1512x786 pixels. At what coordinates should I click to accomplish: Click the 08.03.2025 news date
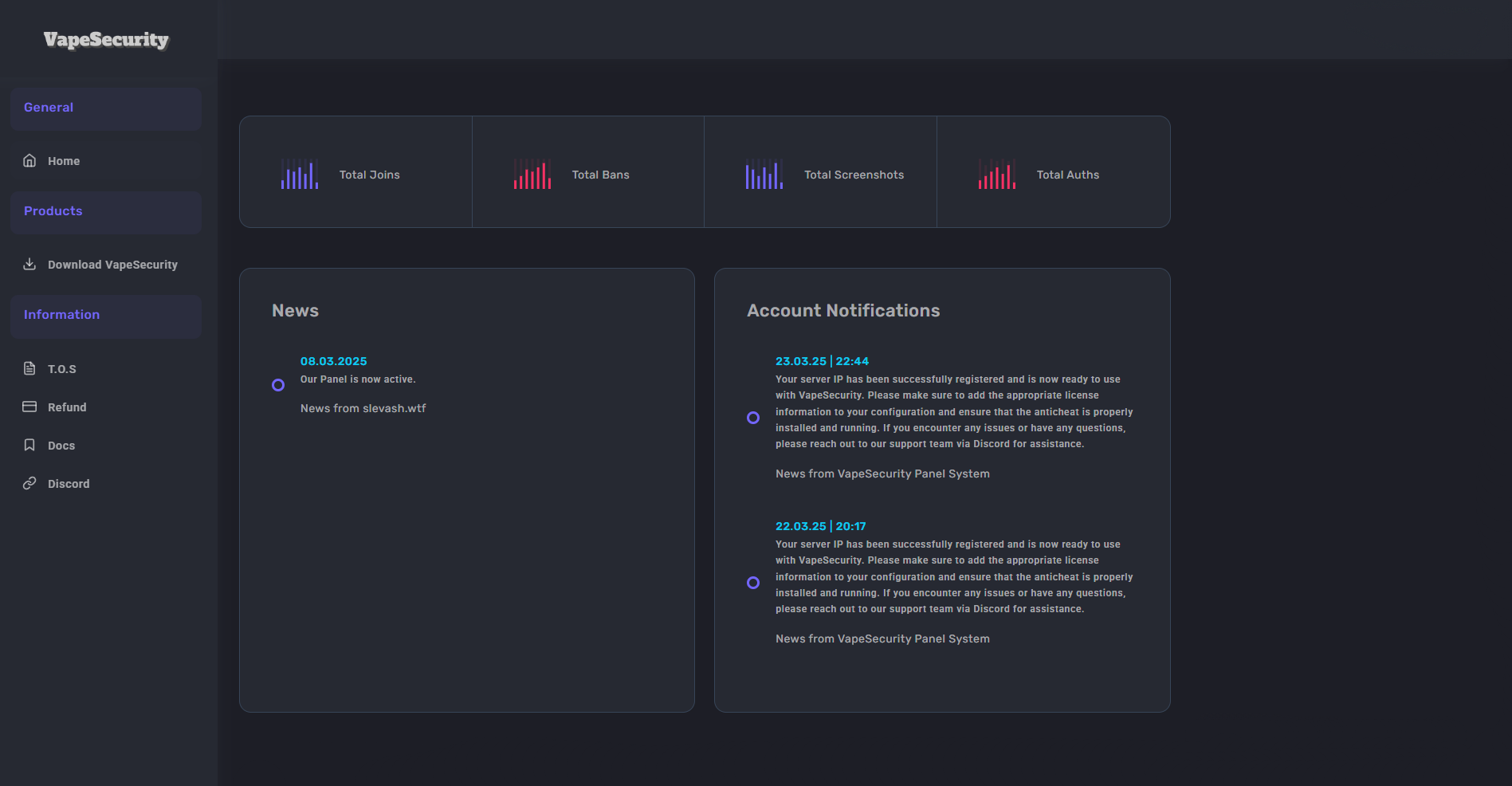(334, 361)
